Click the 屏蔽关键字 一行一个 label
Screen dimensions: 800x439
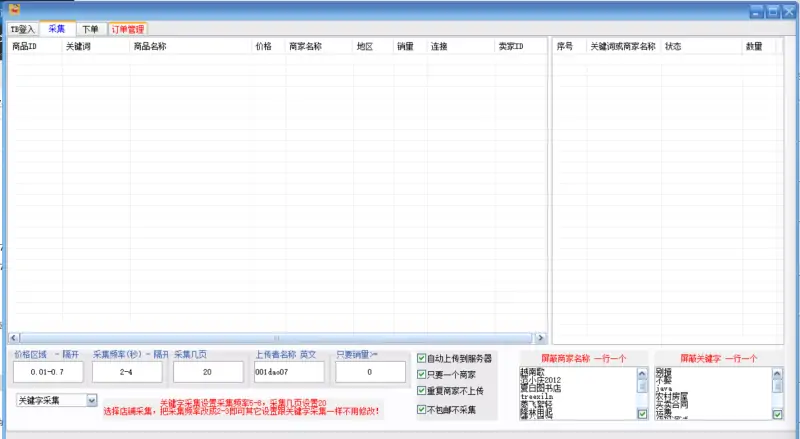click(x=719, y=359)
